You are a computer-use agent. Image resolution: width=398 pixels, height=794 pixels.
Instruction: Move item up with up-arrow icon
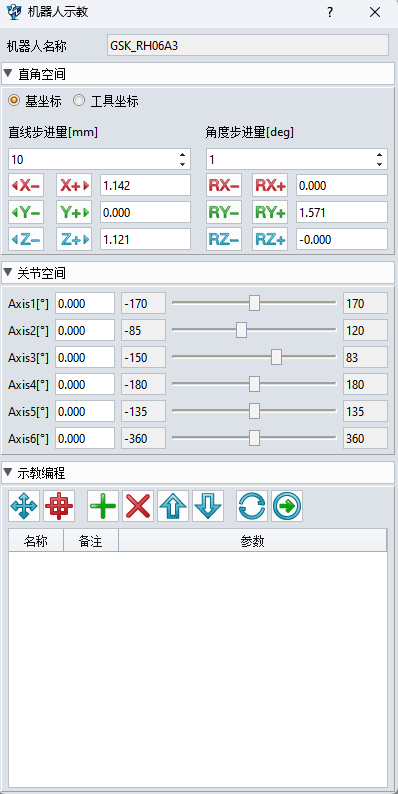(173, 506)
